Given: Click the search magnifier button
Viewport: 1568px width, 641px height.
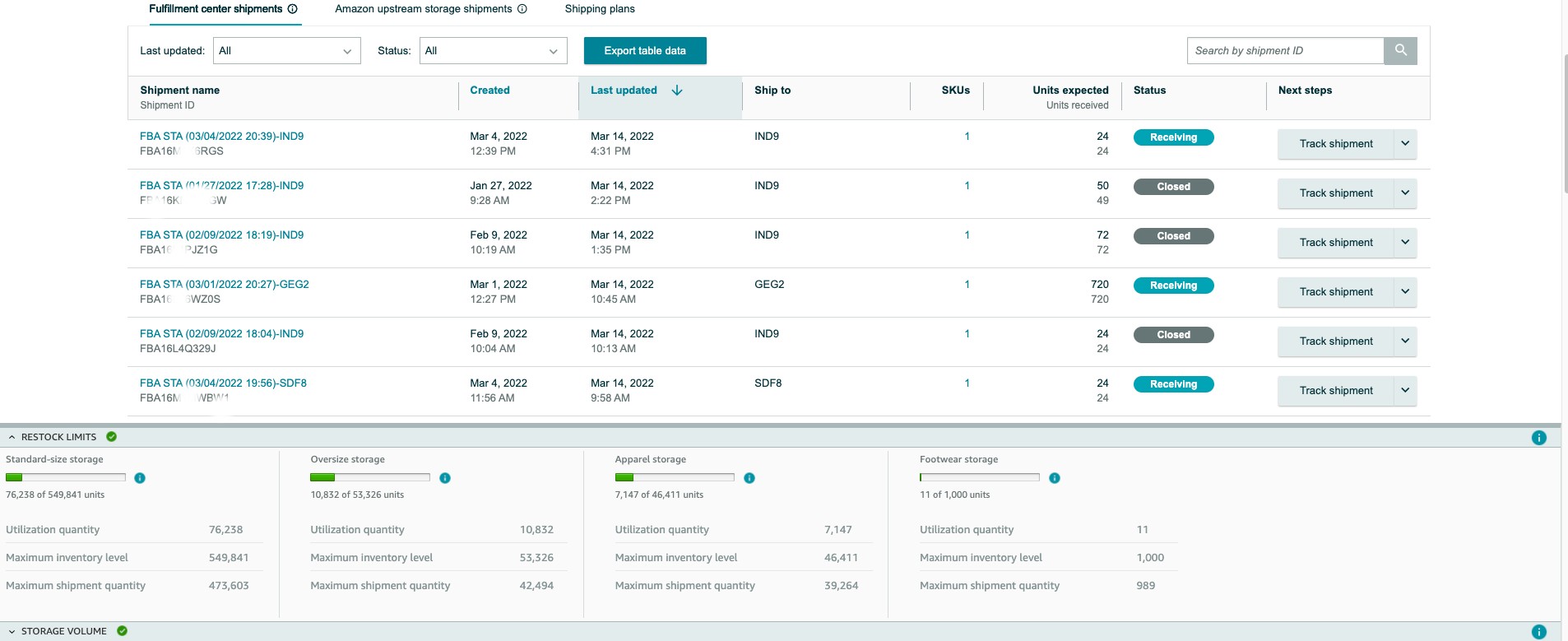Looking at the screenshot, I should tap(1400, 50).
